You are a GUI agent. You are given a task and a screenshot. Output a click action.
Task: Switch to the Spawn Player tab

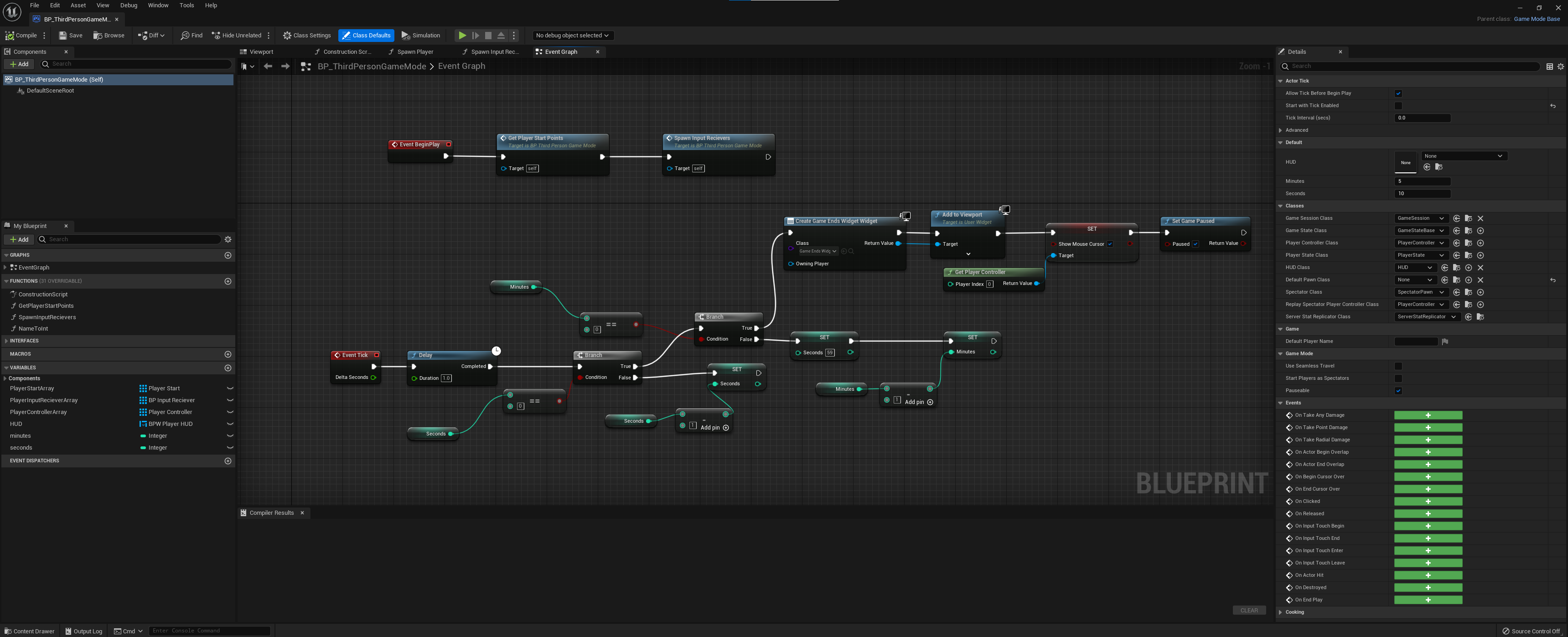click(414, 52)
